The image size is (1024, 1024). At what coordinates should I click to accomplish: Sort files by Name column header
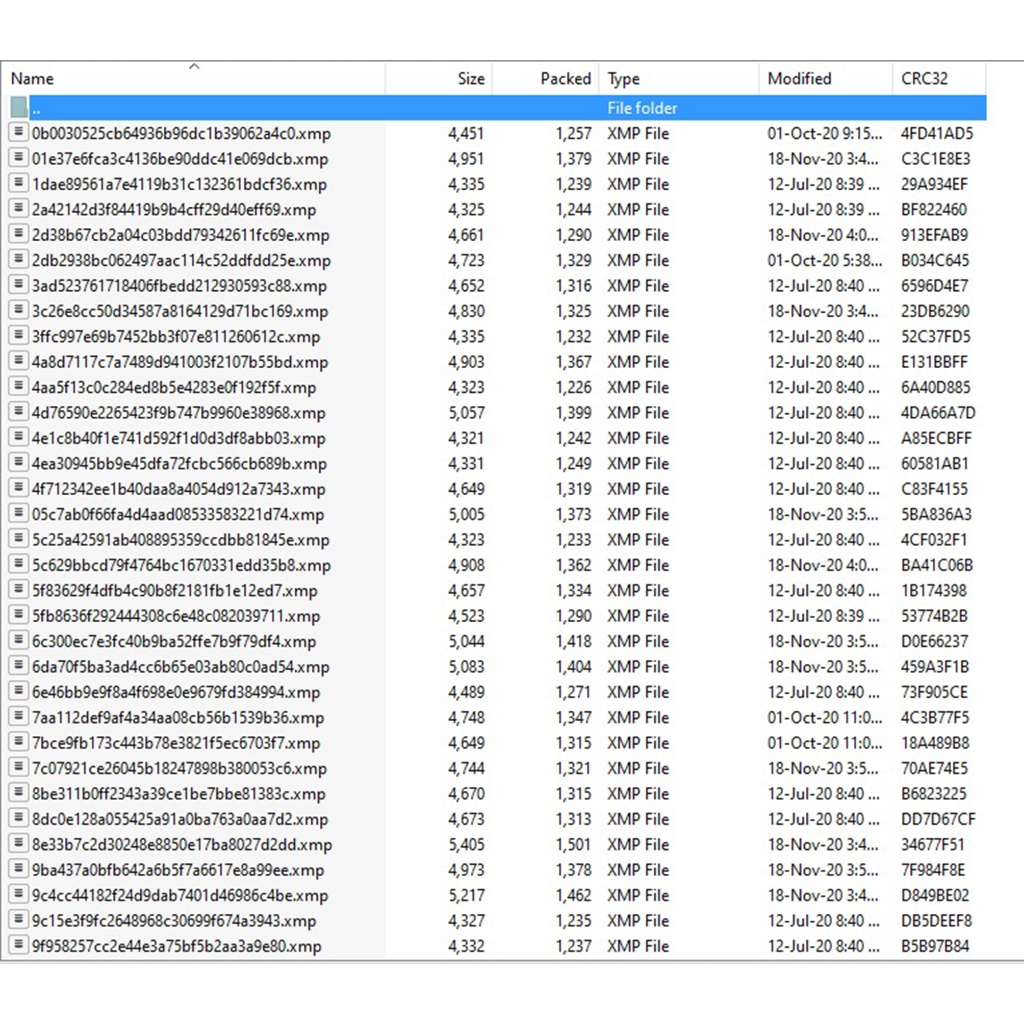point(32,79)
